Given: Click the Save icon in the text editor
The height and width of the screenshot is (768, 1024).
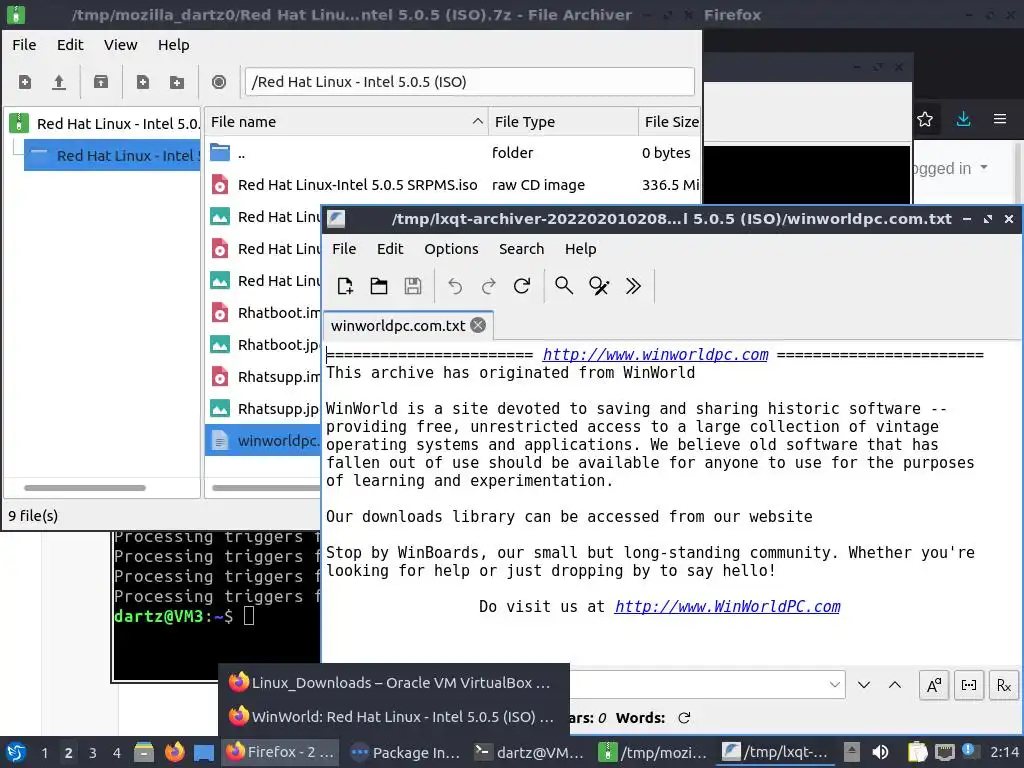Looking at the screenshot, I should pyautogui.click(x=413, y=286).
